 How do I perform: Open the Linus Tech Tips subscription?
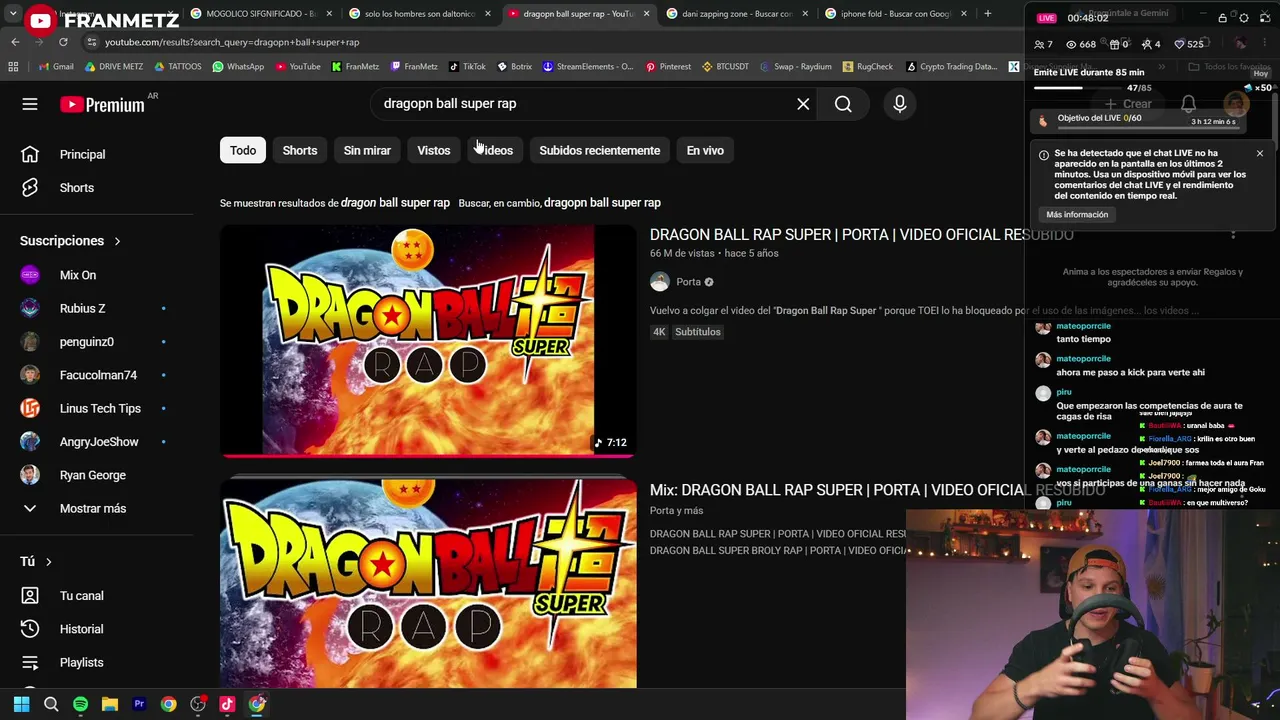[100, 408]
